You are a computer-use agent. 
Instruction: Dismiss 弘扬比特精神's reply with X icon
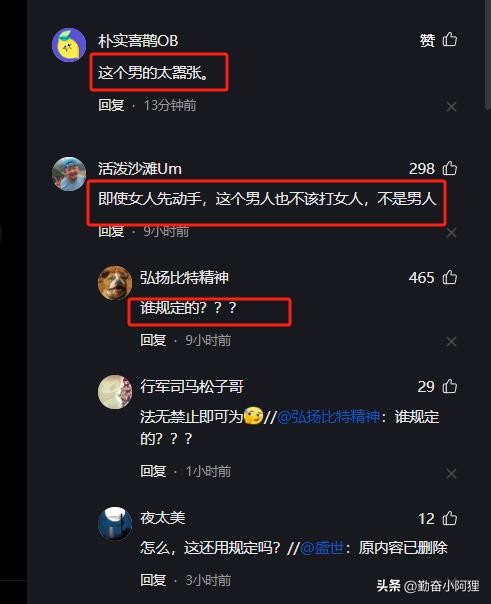tap(451, 341)
